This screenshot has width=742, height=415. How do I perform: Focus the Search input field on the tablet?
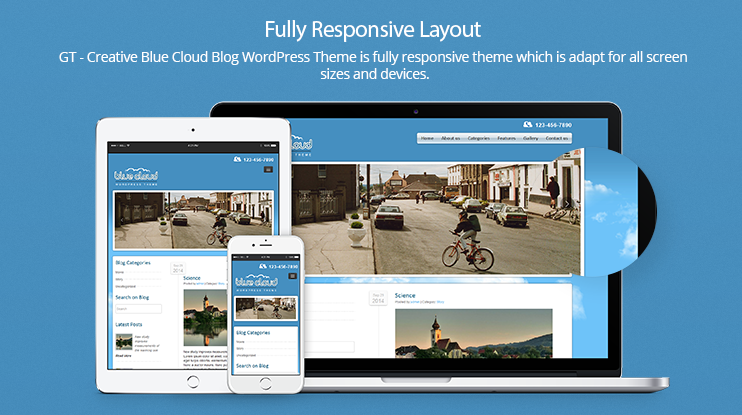pyautogui.click(x=139, y=309)
